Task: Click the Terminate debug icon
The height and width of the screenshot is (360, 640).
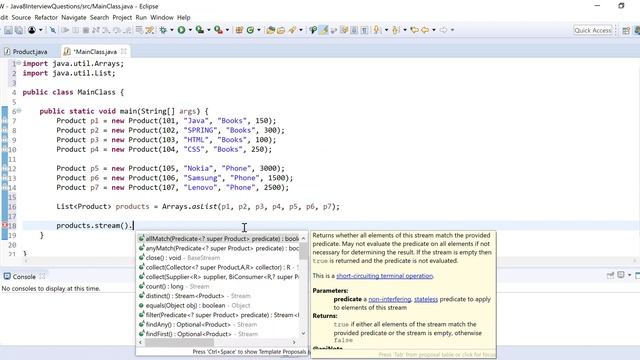Action: (86, 30)
